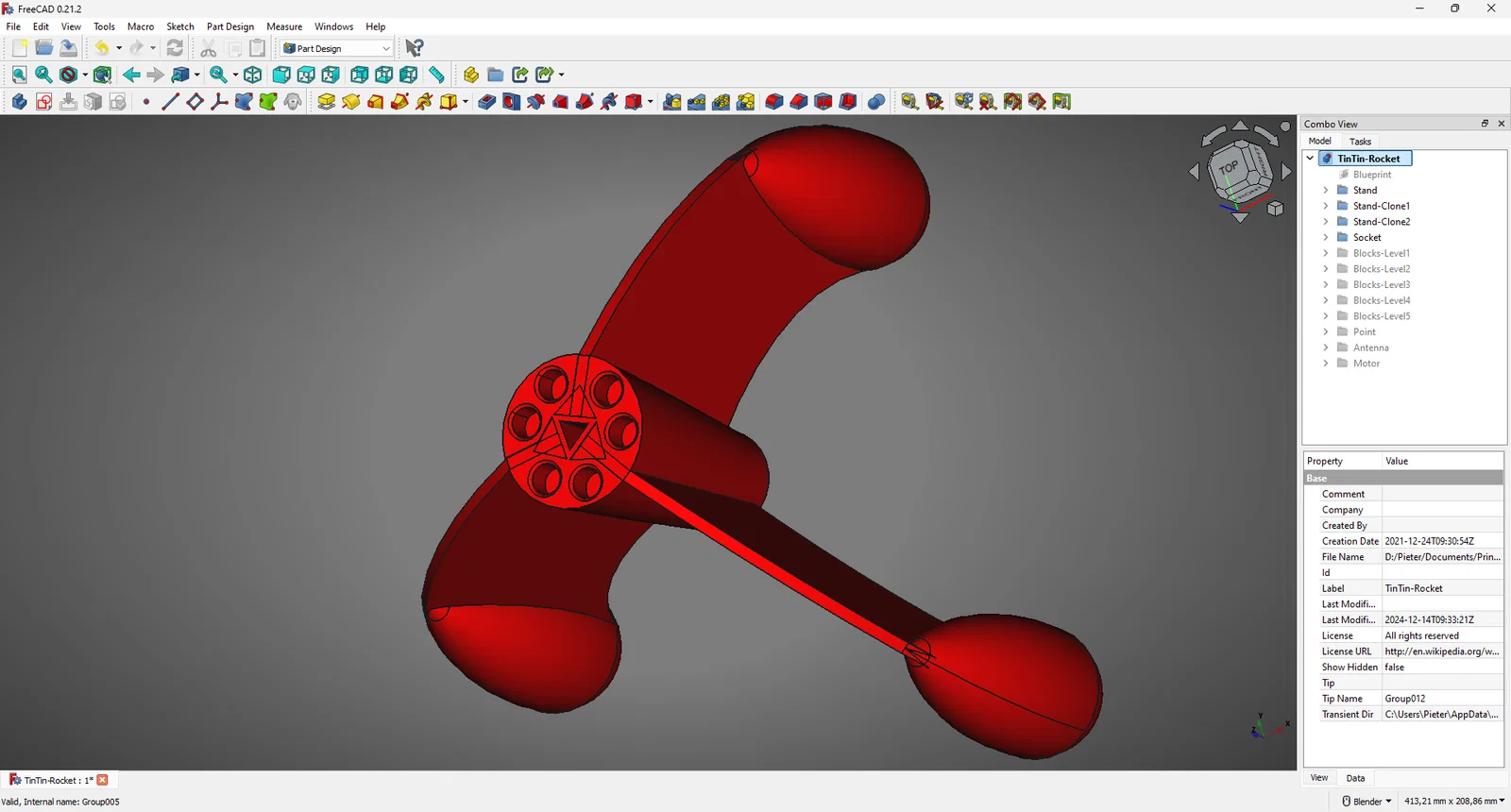The image size is (1511, 812).
Task: Select the Hole tool
Action: coord(512,102)
